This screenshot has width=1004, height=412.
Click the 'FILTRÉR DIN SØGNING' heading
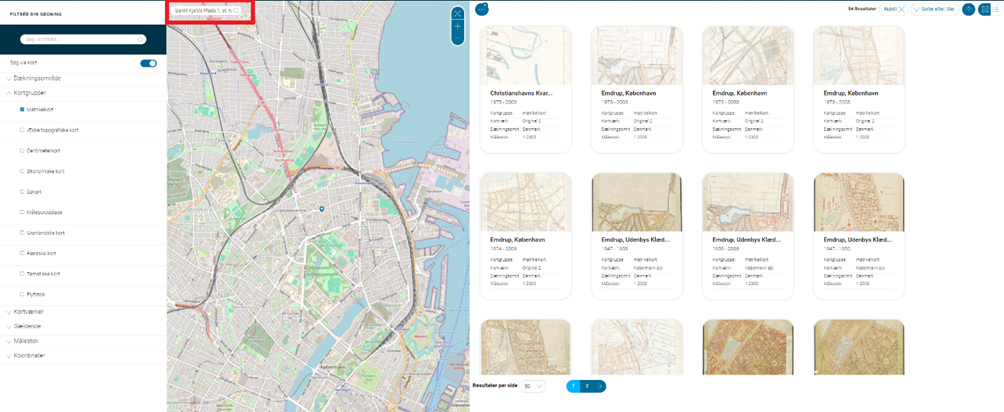click(x=36, y=14)
